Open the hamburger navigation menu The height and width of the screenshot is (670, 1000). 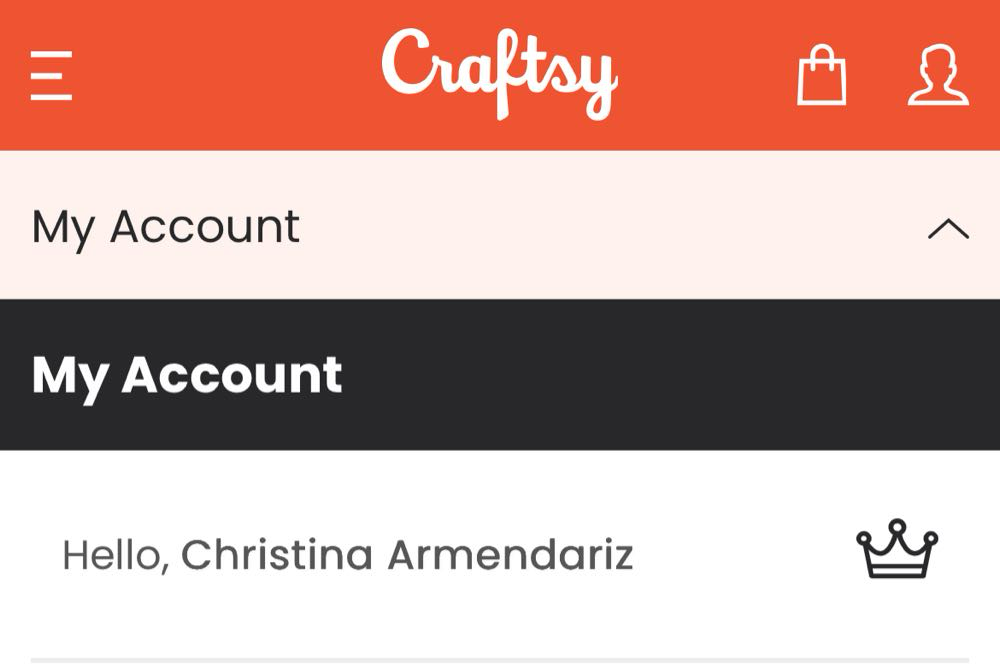click(x=51, y=76)
